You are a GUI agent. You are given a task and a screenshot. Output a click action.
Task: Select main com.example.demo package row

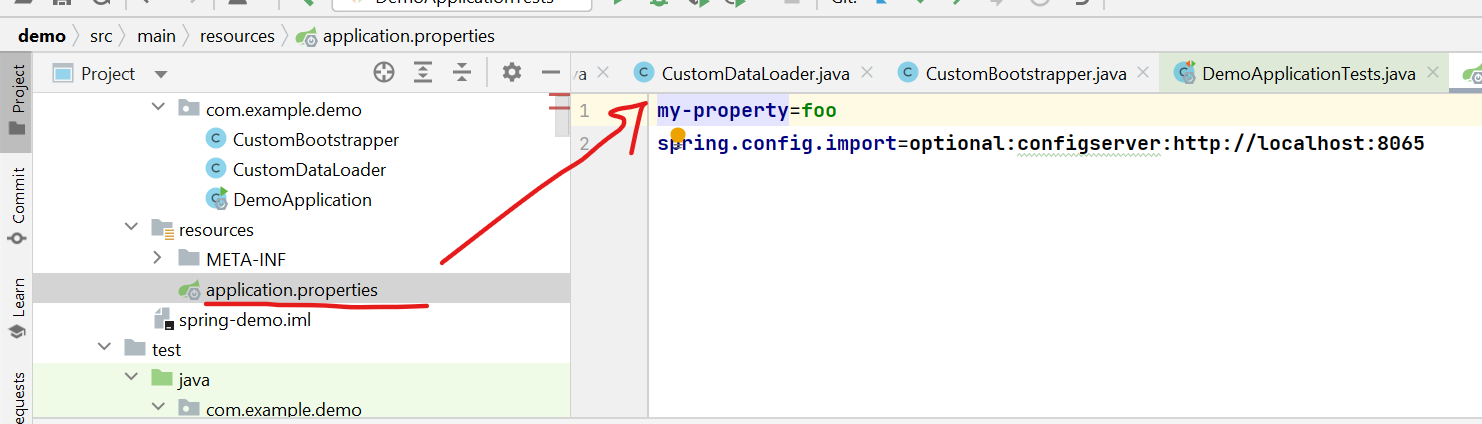[x=284, y=110]
